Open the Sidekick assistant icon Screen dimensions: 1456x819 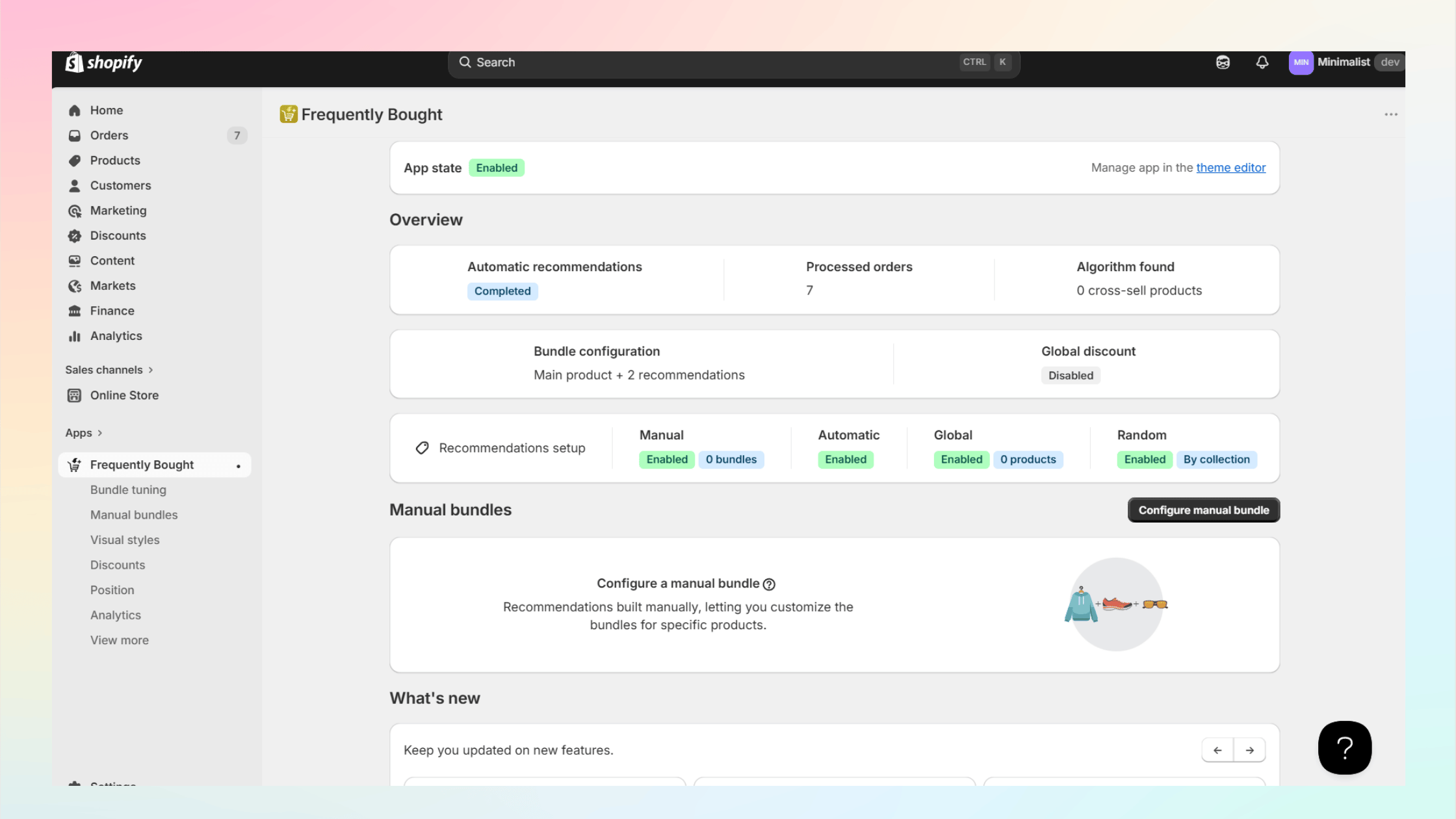tap(1223, 62)
